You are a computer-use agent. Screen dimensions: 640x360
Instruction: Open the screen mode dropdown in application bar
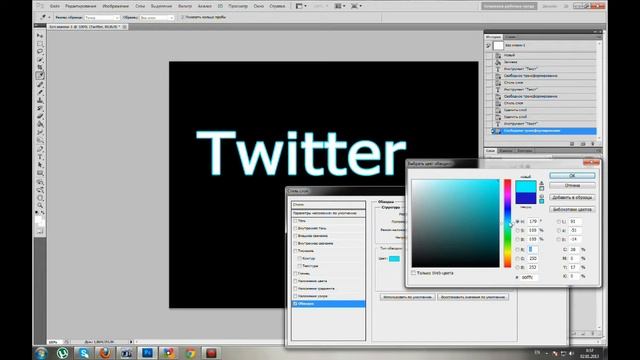pyautogui.click(x=356, y=6)
